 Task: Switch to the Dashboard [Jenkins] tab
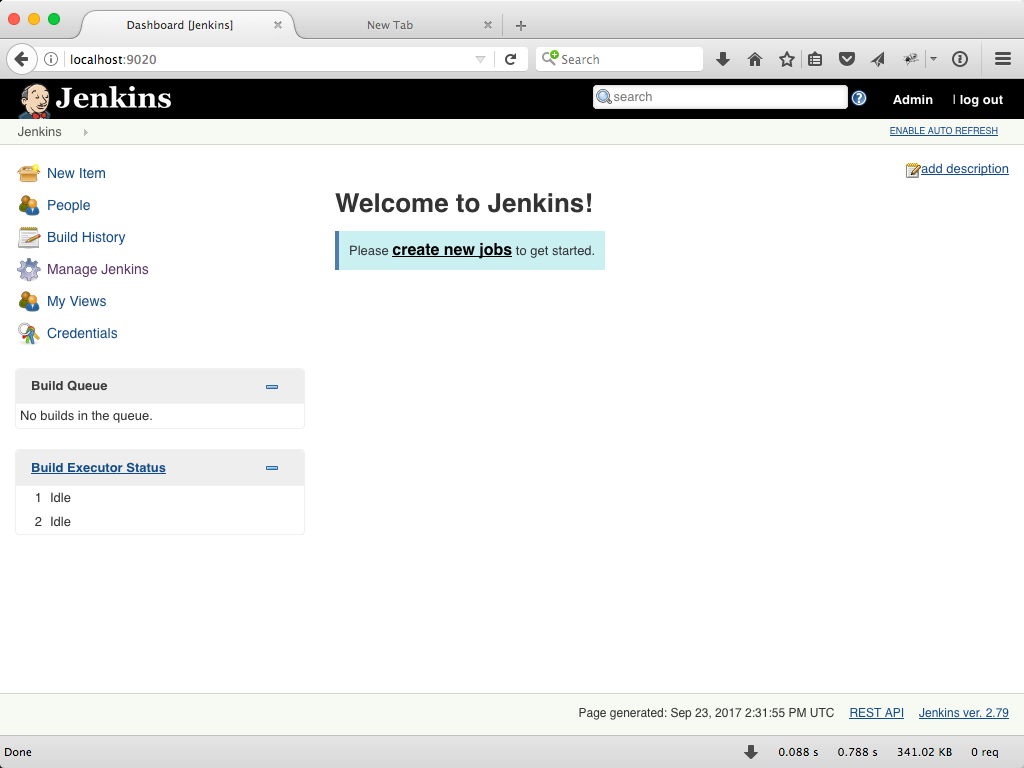click(x=180, y=25)
